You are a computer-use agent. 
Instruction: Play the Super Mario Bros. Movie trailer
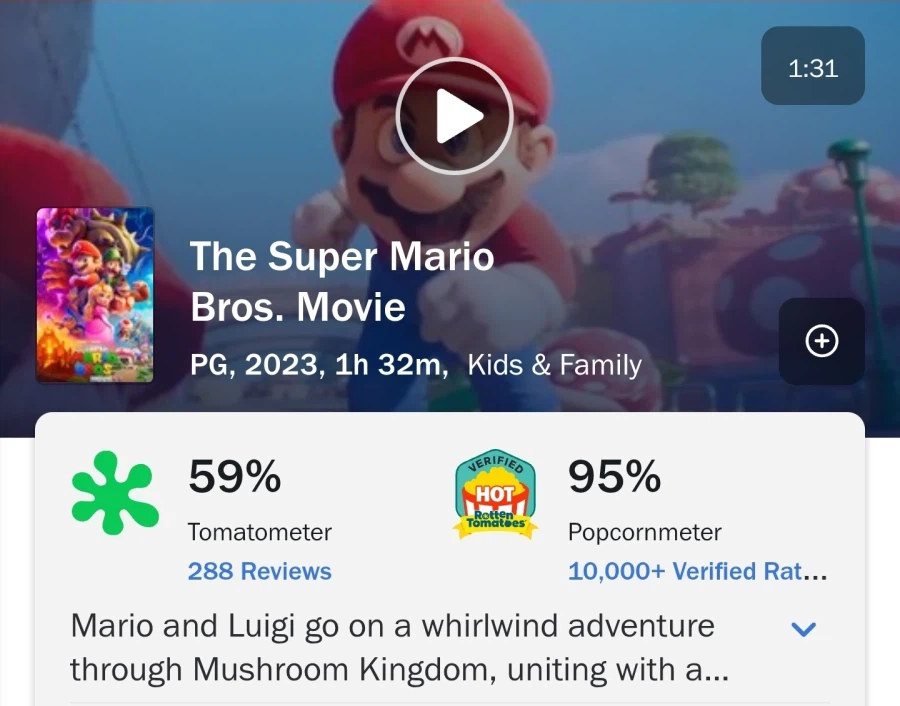(x=454, y=117)
